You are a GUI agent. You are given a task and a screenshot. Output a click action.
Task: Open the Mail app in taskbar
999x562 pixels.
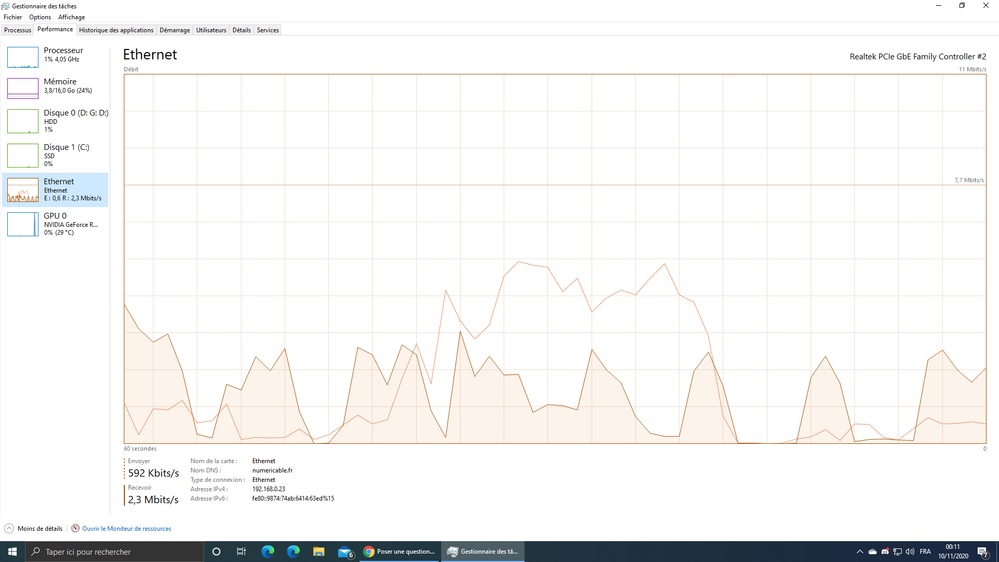345,551
